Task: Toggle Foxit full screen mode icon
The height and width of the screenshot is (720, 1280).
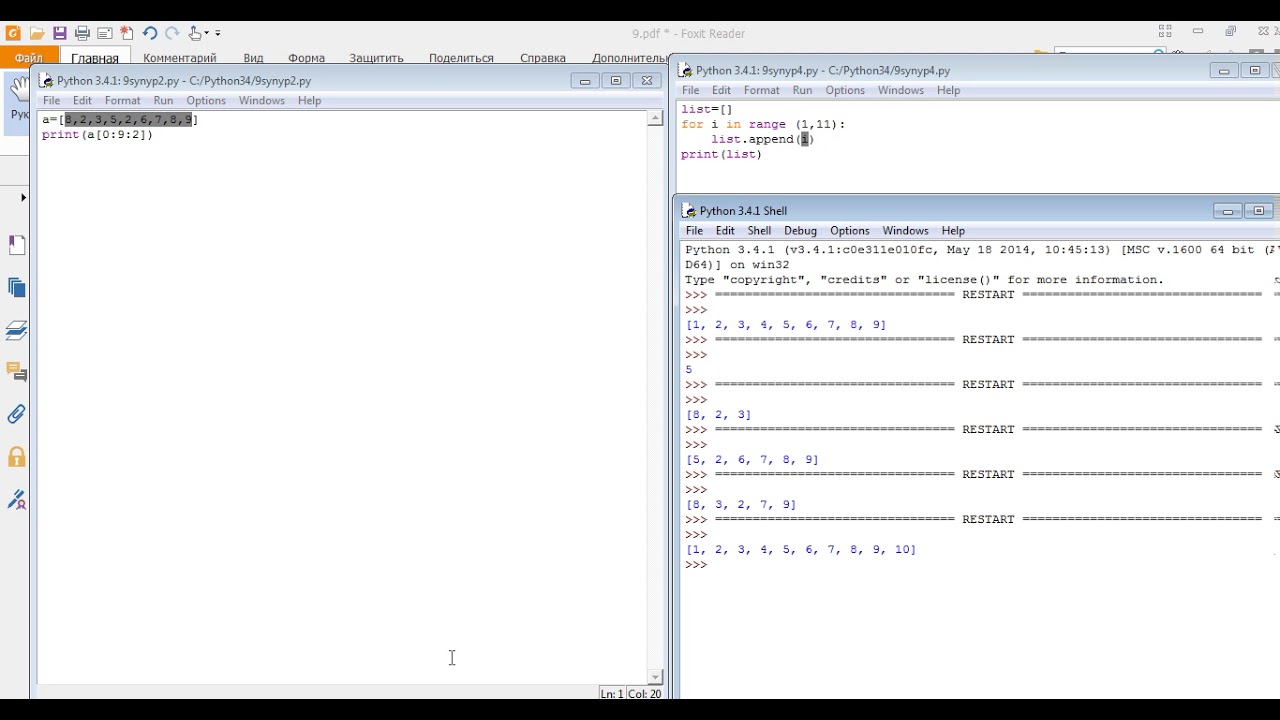Action: pyautogui.click(x=1165, y=32)
